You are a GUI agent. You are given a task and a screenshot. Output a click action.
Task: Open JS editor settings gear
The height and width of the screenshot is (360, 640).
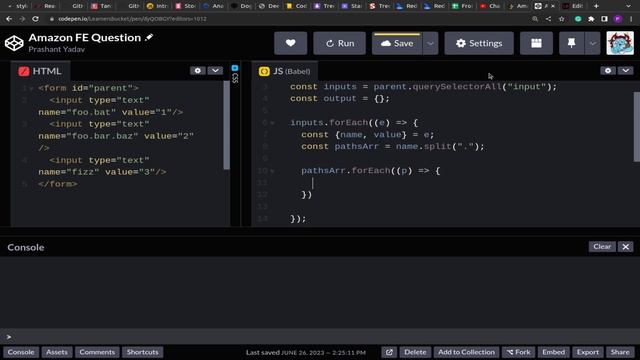608,71
